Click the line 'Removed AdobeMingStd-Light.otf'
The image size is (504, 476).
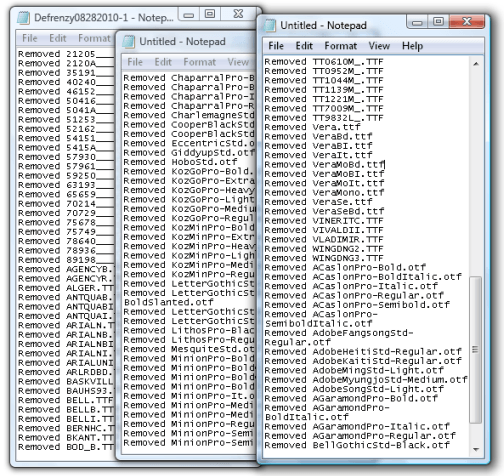pos(354,370)
